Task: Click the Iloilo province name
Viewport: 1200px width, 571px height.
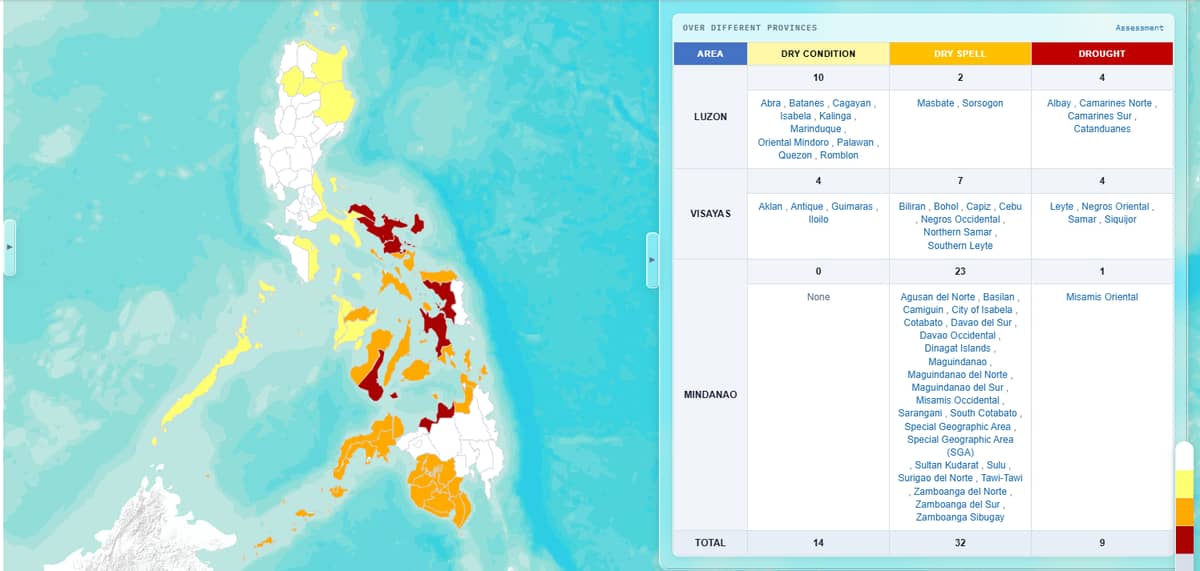Action: [x=818, y=219]
